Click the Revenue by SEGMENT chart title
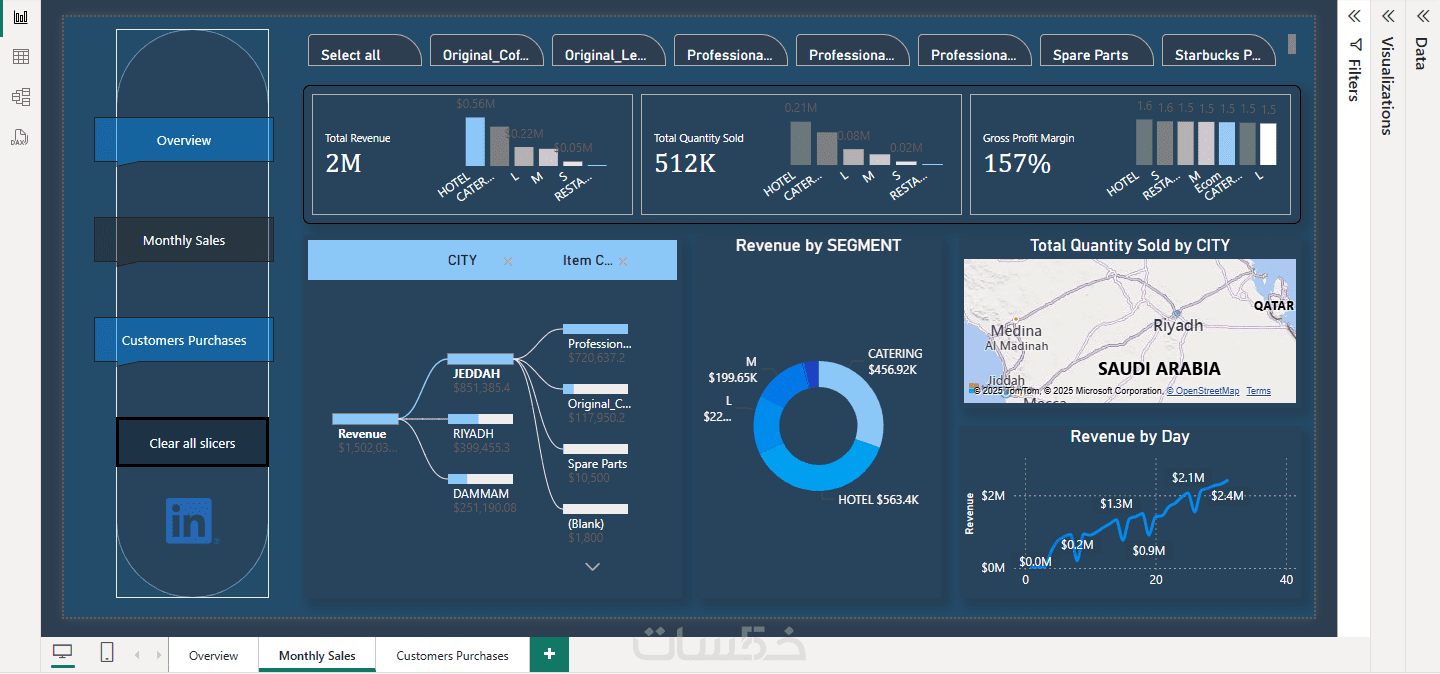Image resolution: width=1440 pixels, height=674 pixels. point(818,245)
